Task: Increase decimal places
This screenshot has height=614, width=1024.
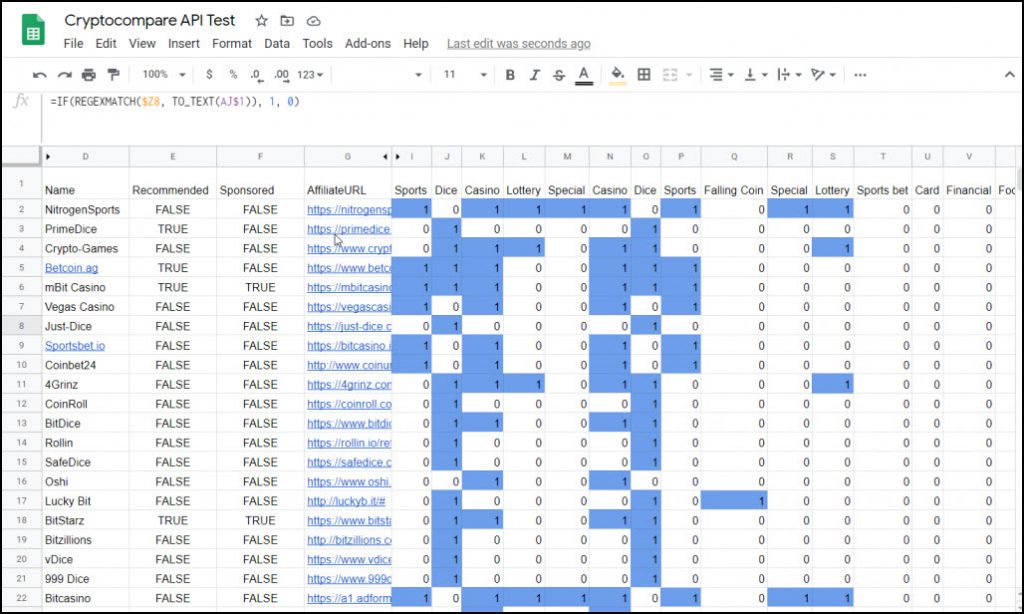Action: (x=281, y=75)
